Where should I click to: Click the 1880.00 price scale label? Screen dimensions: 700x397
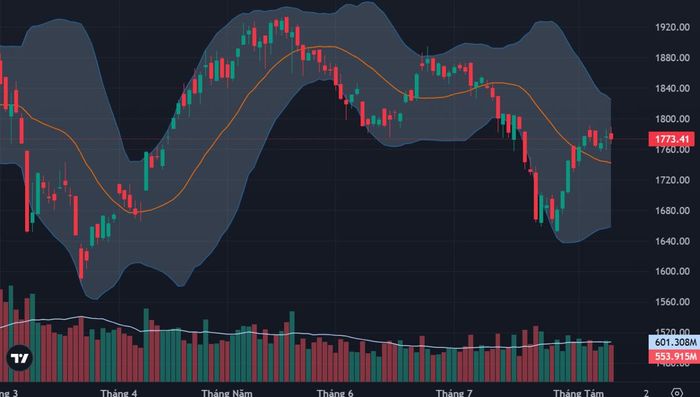[x=672, y=58]
